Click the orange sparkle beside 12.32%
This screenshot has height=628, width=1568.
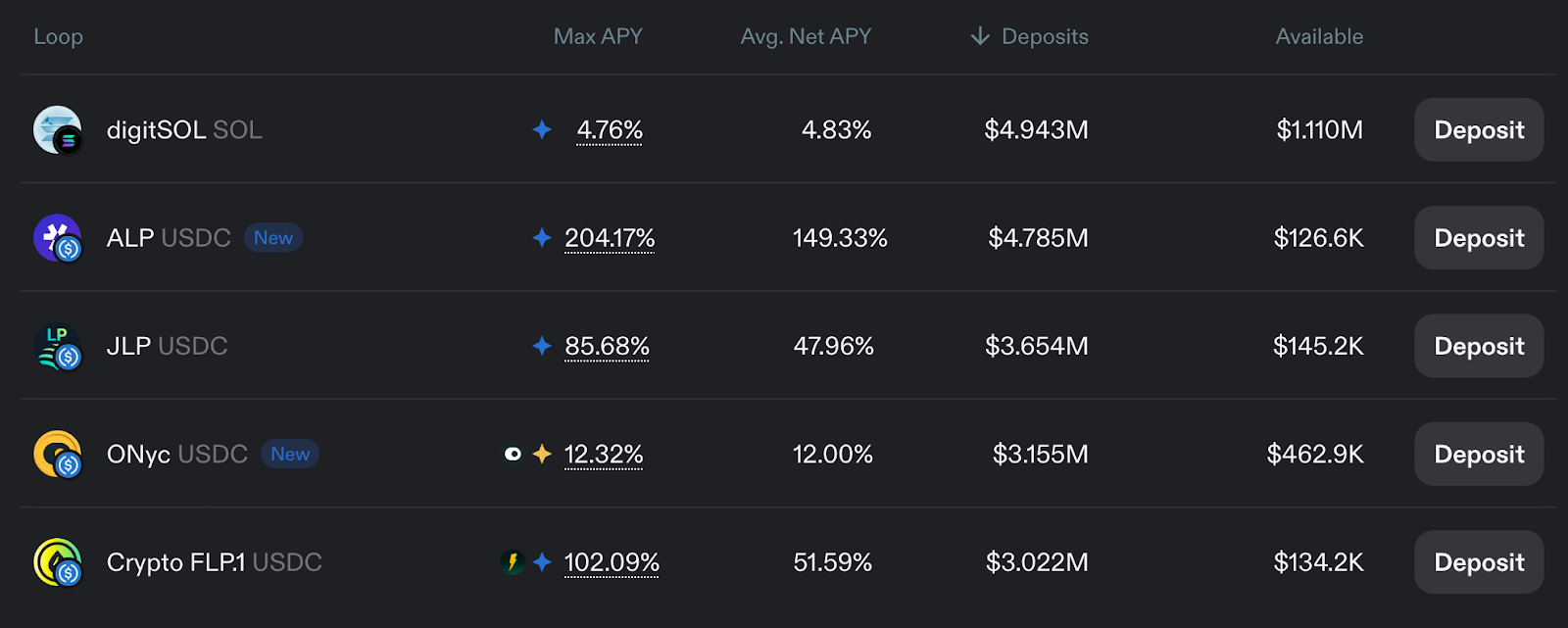point(542,454)
